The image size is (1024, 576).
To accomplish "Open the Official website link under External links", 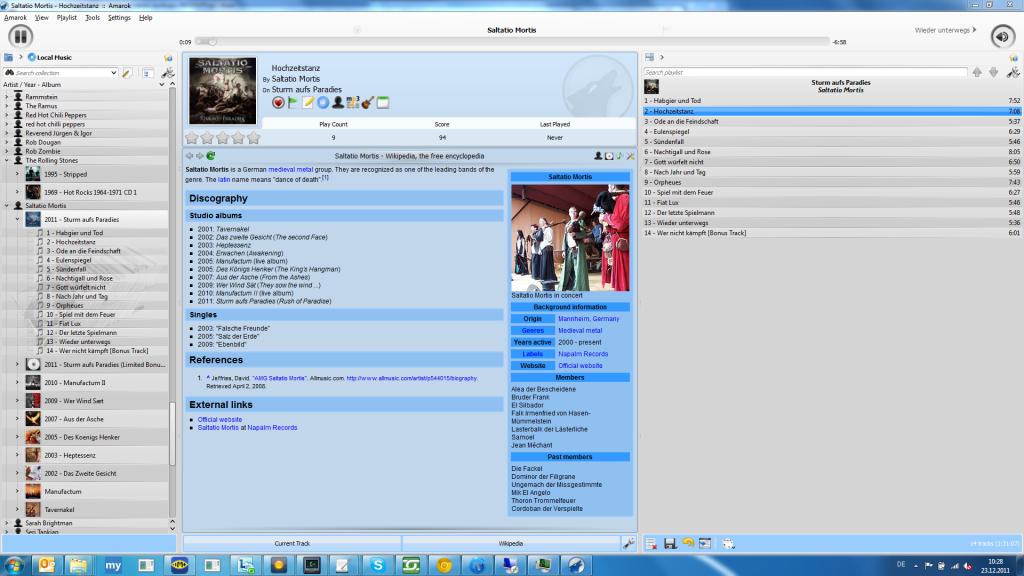I will (x=219, y=420).
